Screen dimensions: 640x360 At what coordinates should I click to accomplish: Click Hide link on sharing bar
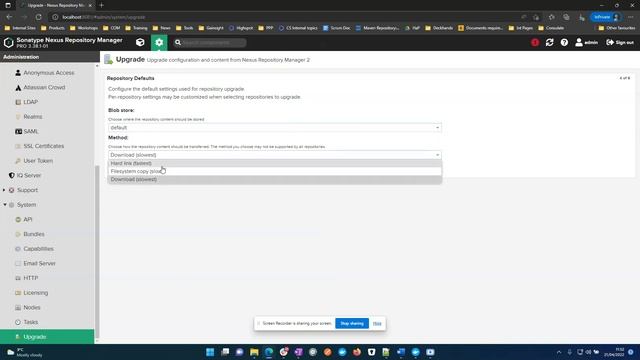(x=377, y=323)
